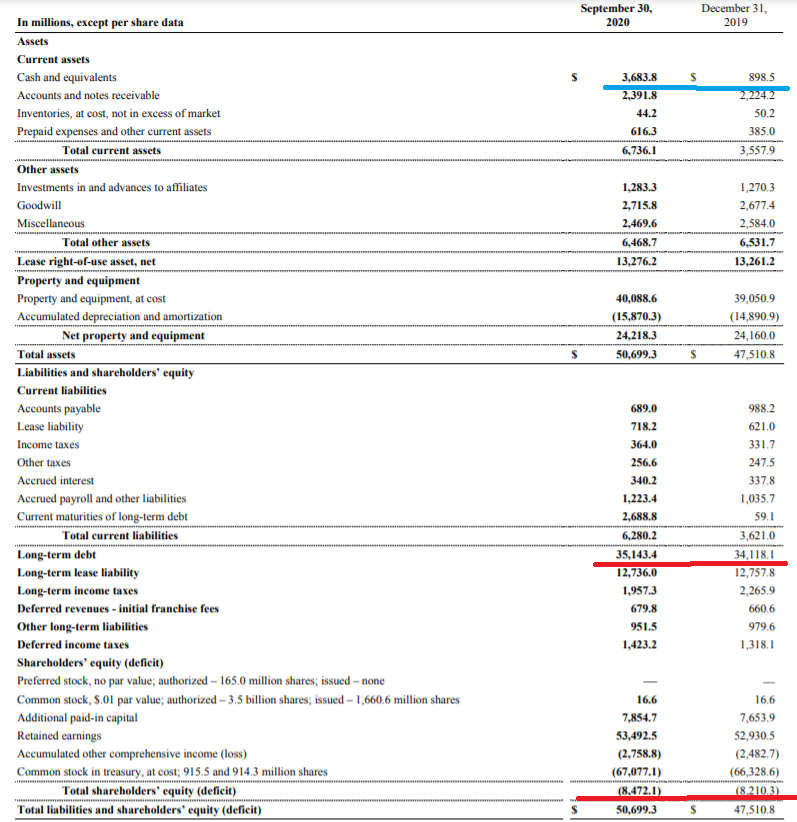Click the 53,492.5 retained earnings value
797x822 pixels.
click(637, 736)
